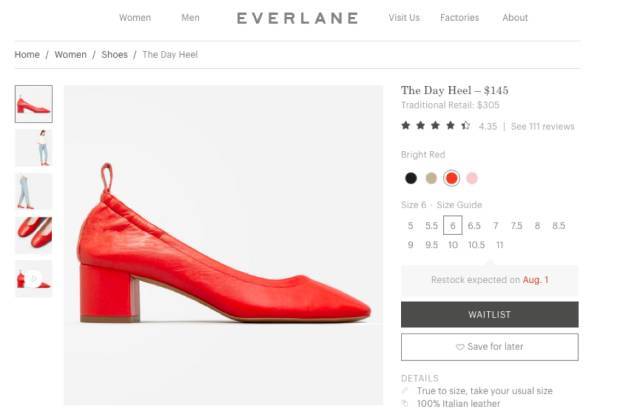Select size 6.5
The width and height of the screenshot is (640, 409).
[x=474, y=226]
